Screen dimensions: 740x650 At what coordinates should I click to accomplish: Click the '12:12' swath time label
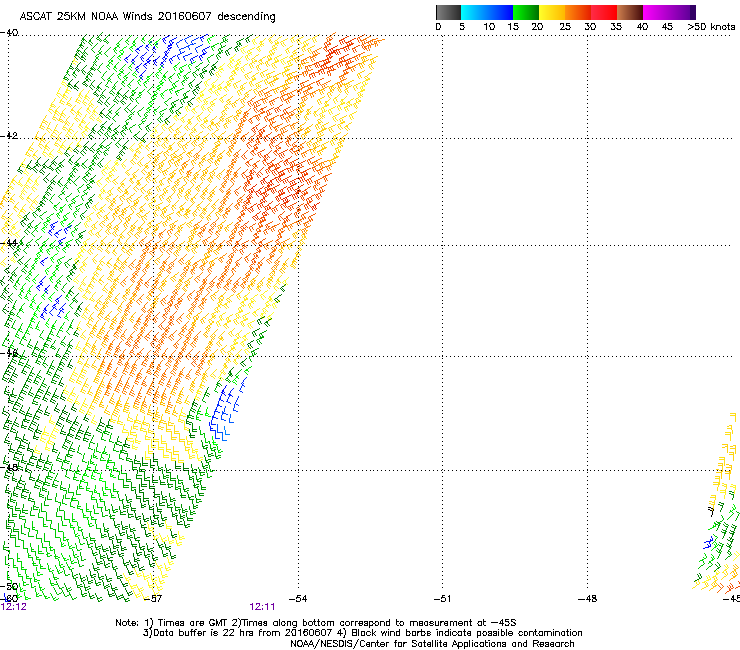14,607
